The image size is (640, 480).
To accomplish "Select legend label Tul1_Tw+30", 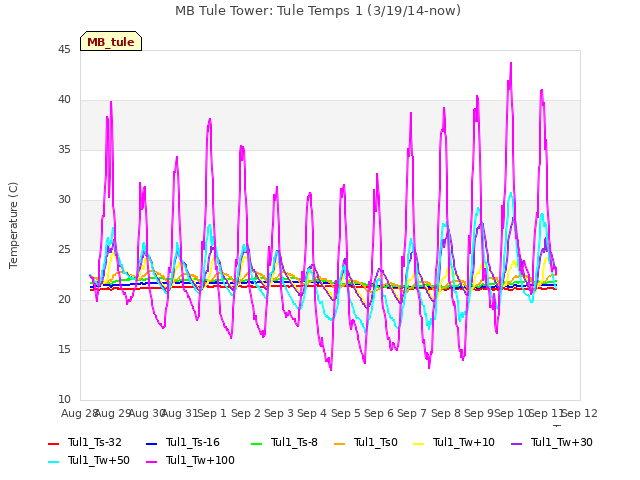I will [x=562, y=442].
